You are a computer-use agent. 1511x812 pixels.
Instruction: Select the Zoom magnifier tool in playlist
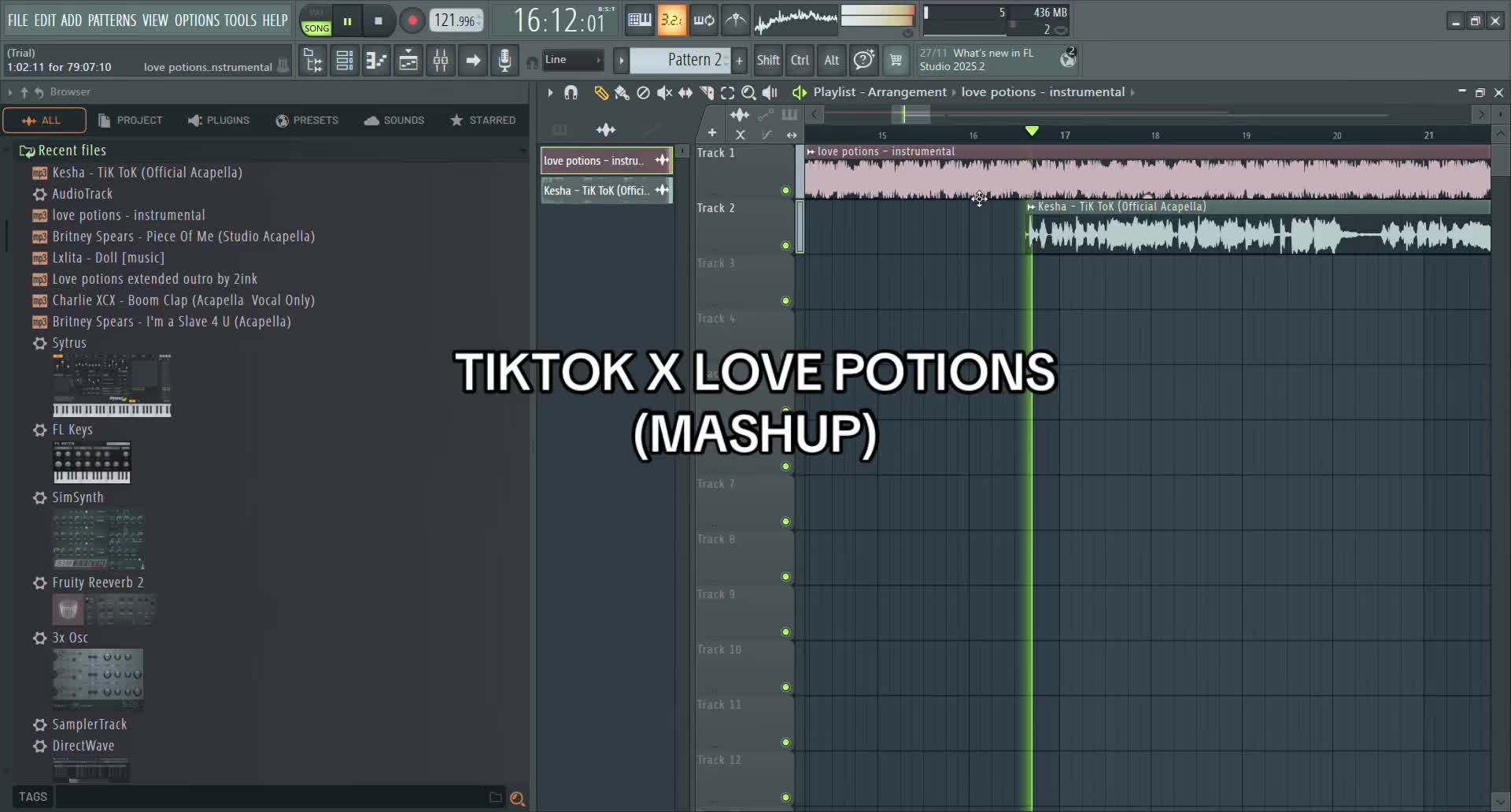[749, 93]
